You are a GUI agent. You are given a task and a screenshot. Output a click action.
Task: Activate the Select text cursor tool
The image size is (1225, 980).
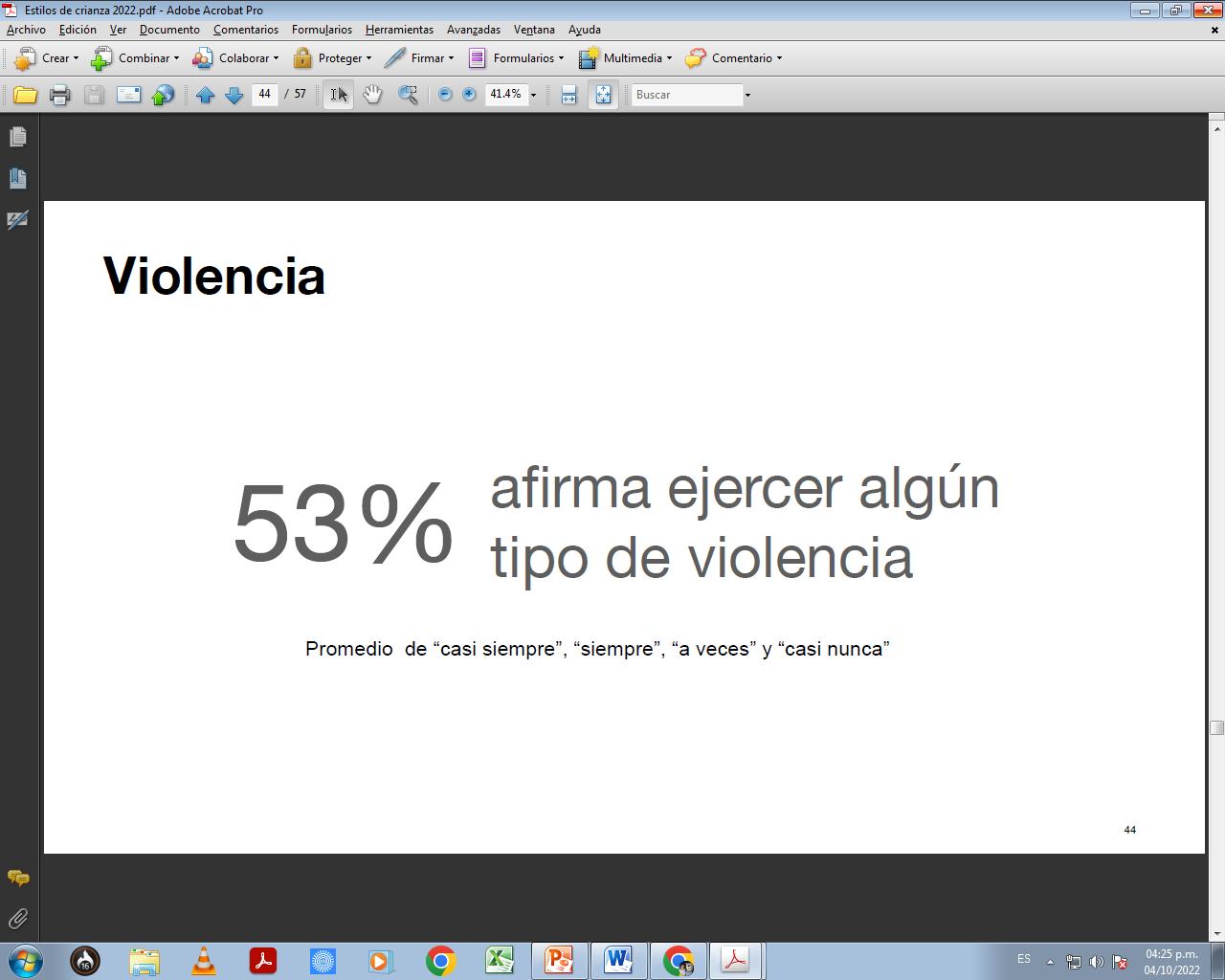pyautogui.click(x=339, y=95)
